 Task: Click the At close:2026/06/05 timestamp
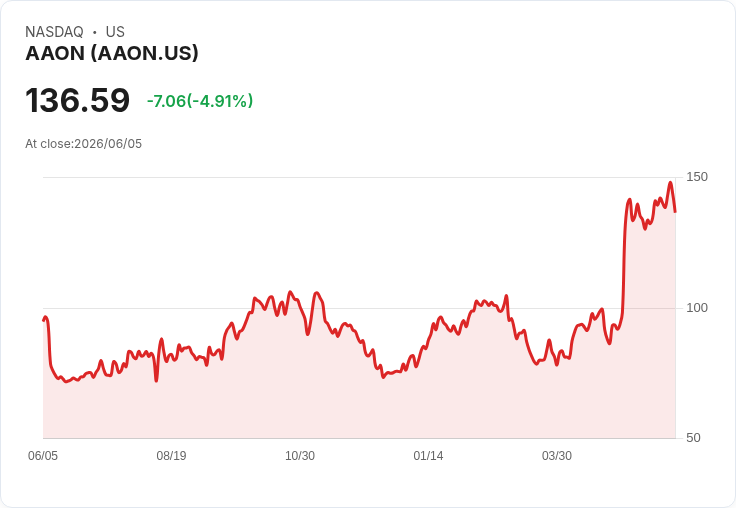[x=84, y=144]
